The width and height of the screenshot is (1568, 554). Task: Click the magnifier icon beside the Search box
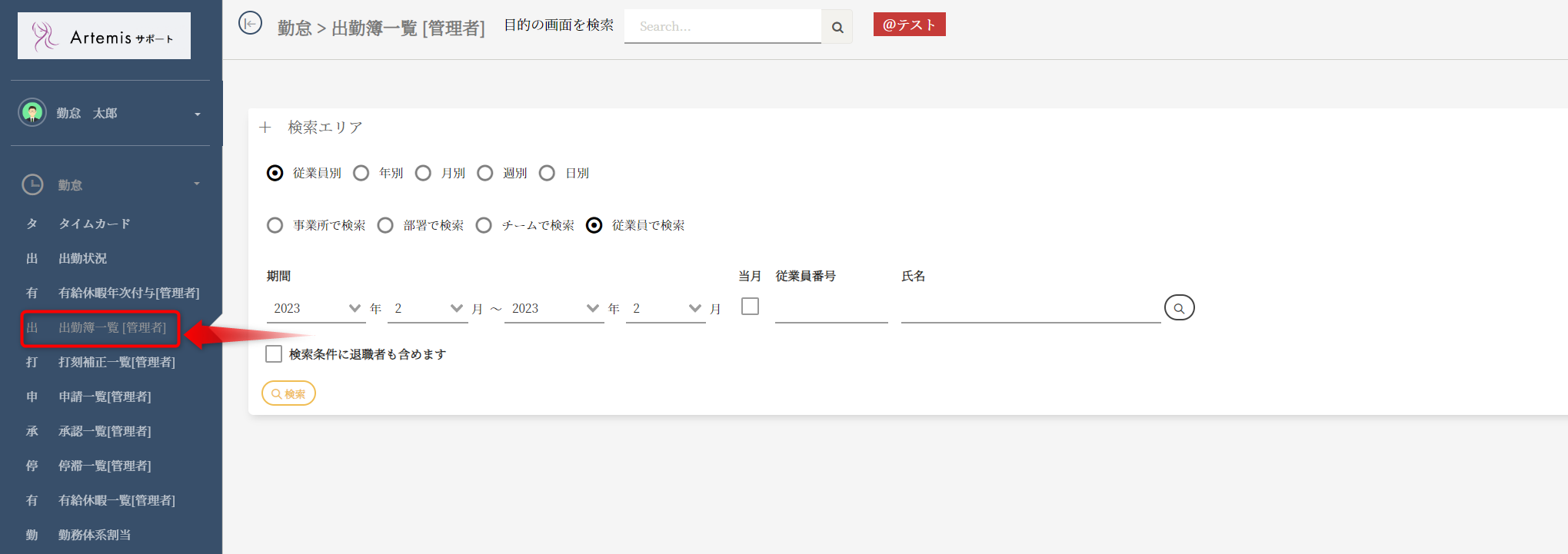(x=837, y=27)
